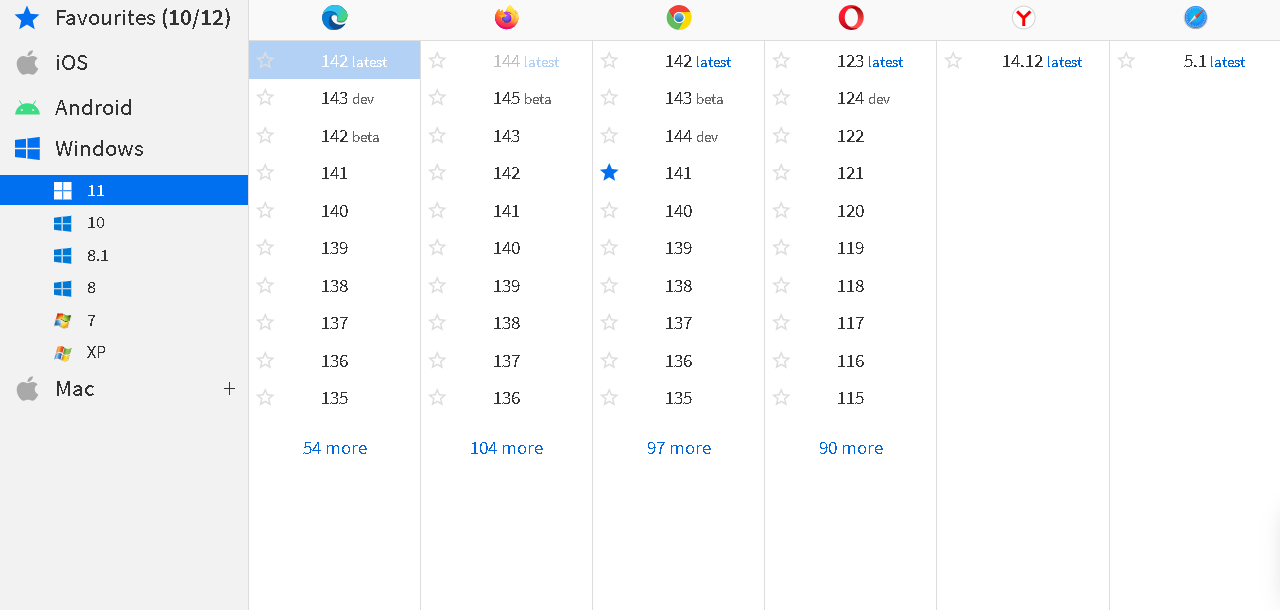This screenshot has height=610, width=1280.
Task: Click the Yandex browser icon
Action: 1022,17
